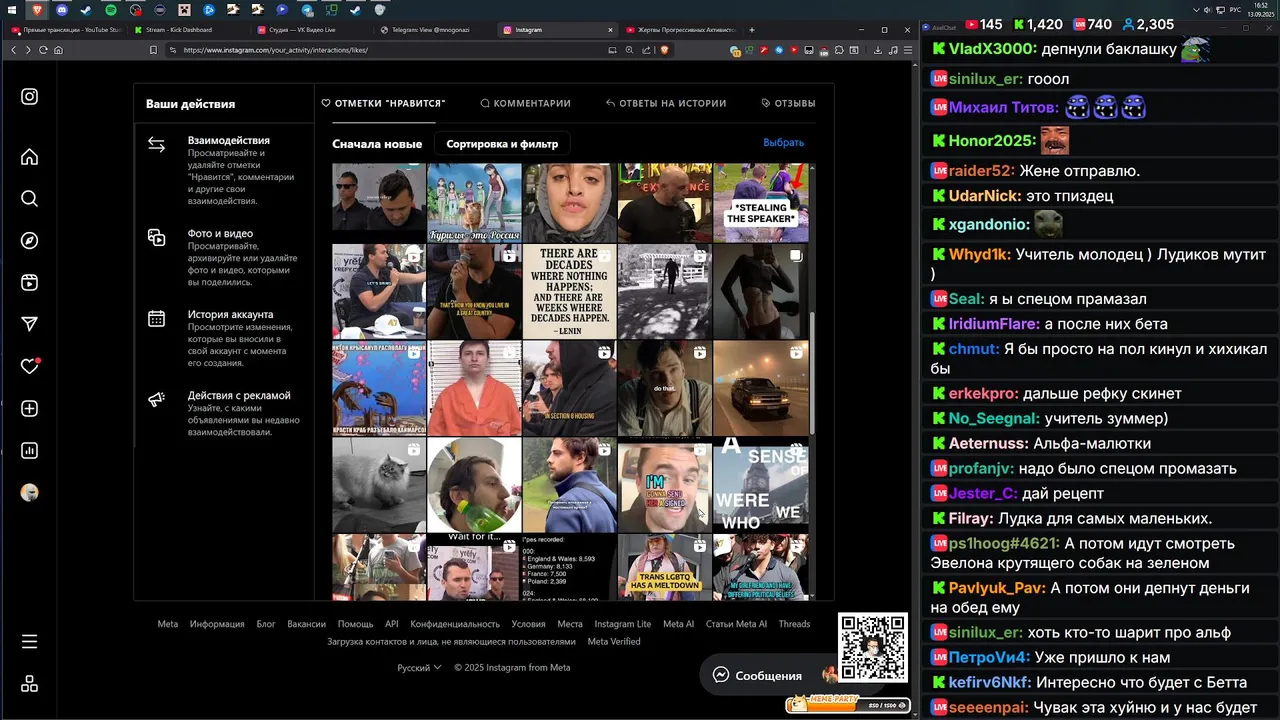This screenshot has width=1280, height=720.
Task: Open the Meta Verified footer link
Action: coord(614,642)
